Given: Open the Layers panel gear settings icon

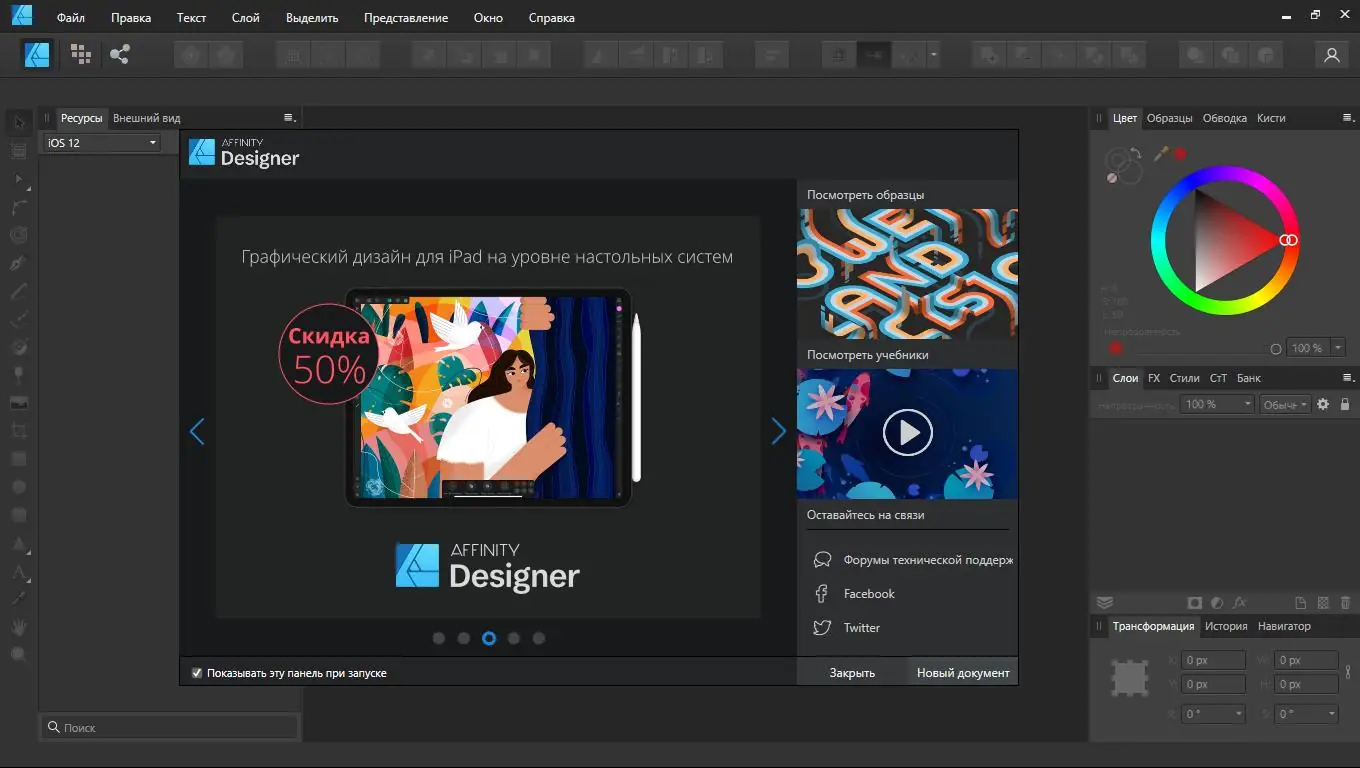Looking at the screenshot, I should tap(1323, 404).
